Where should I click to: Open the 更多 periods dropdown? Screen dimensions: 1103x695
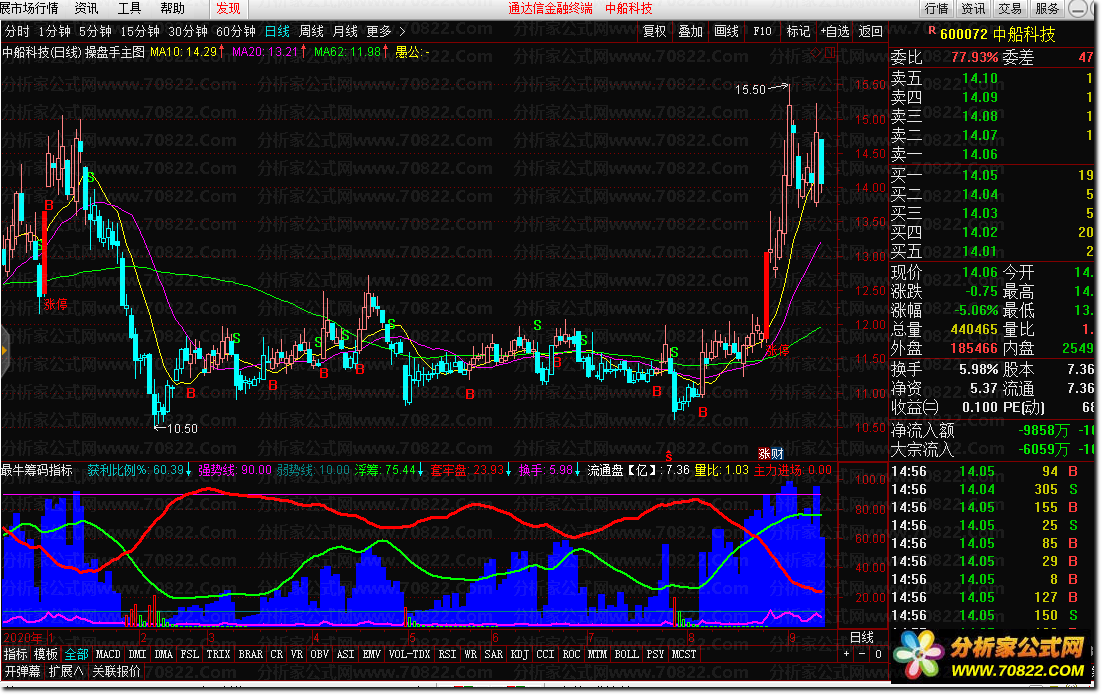[385, 32]
